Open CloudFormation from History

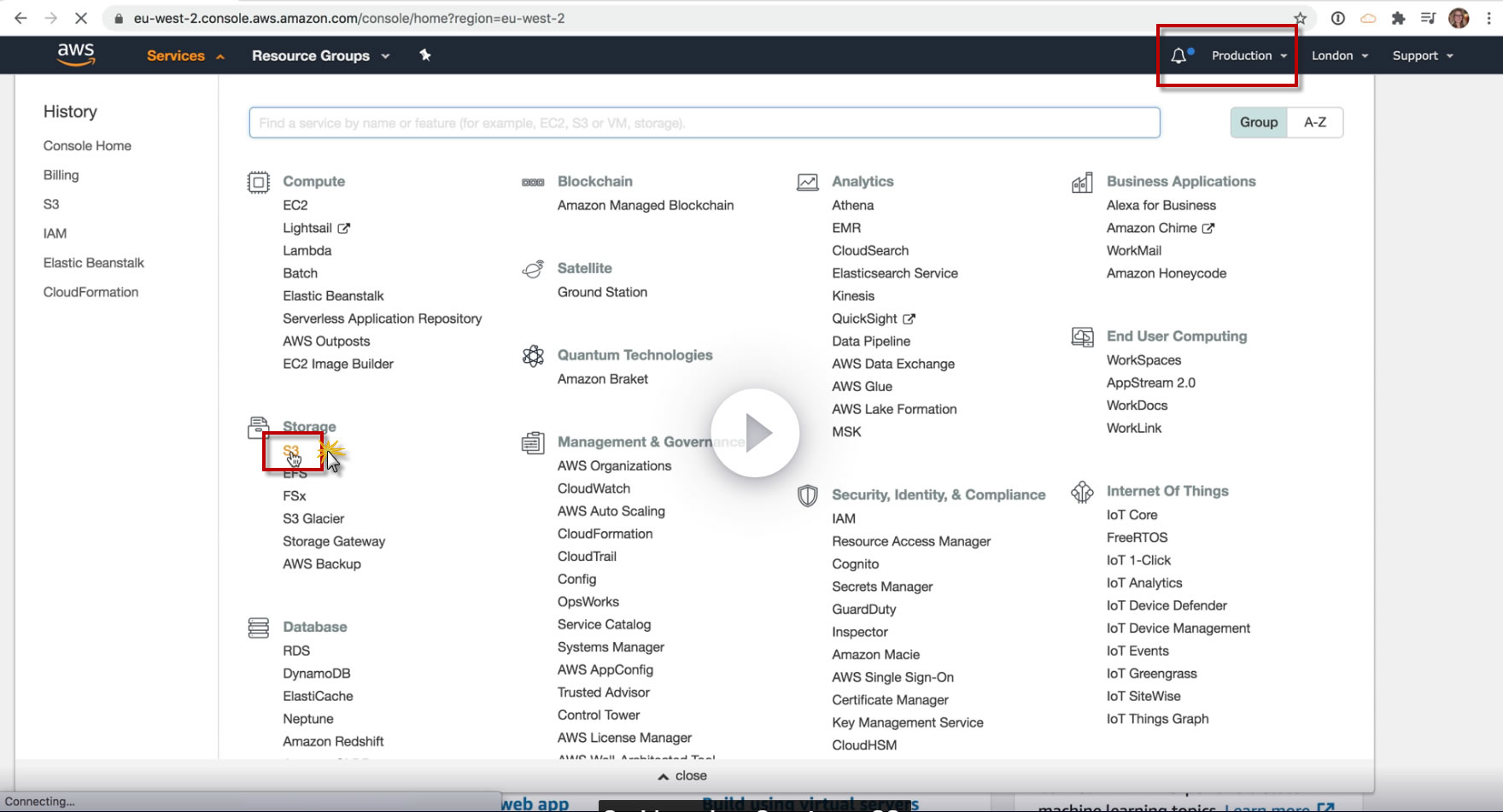click(91, 292)
